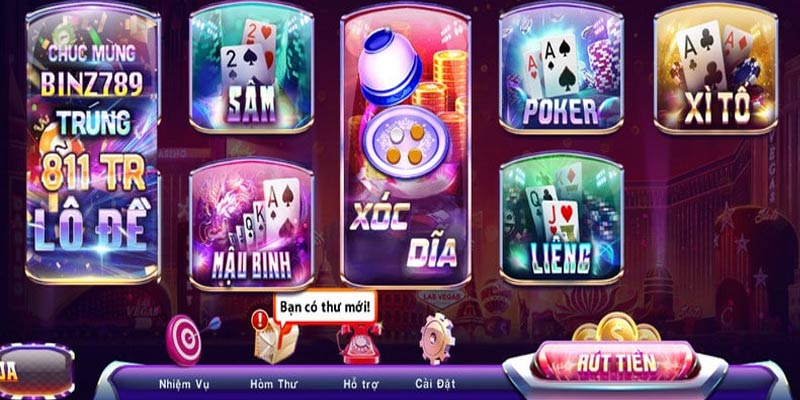Click the red exclamation mail alert badge
The width and height of the screenshot is (800, 400).
(260, 320)
